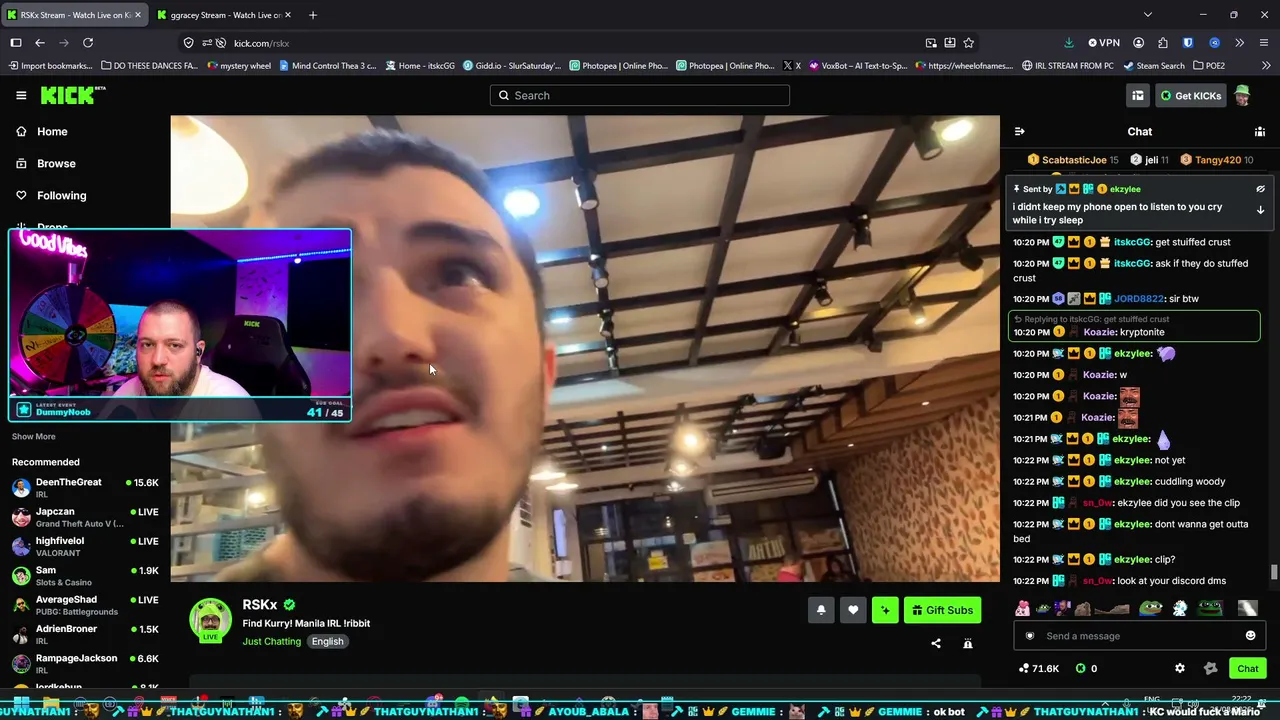Click the Get KICKs button
The height and width of the screenshot is (720, 1280).
tap(1190, 95)
